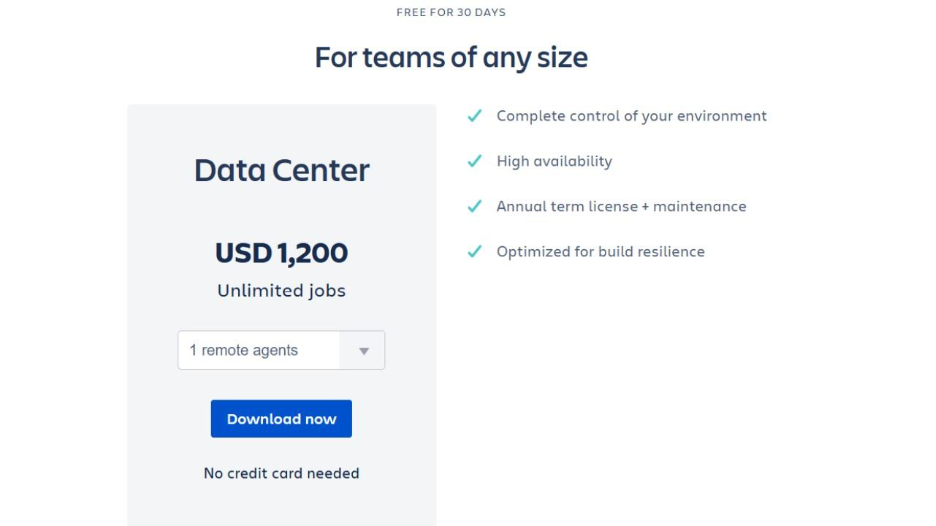Click checkmark beside Annual term license + maintenance

(x=475, y=206)
